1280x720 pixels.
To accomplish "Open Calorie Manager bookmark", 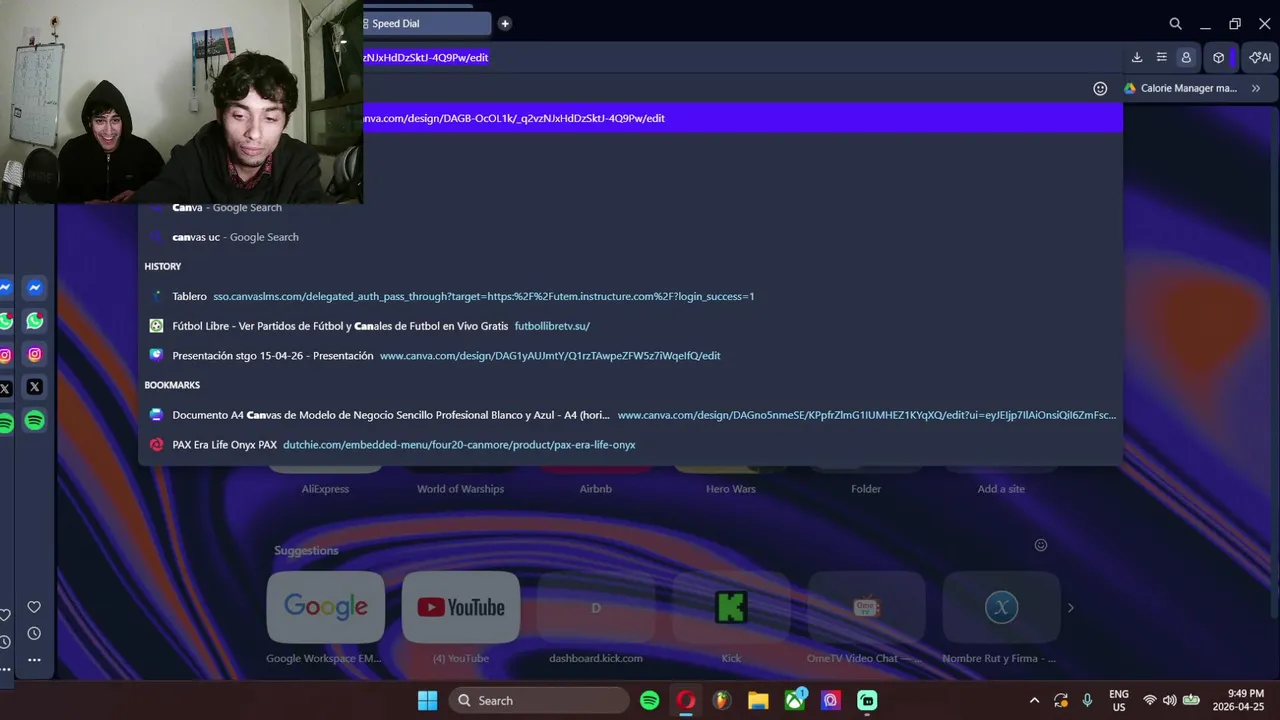I will [x=1180, y=88].
